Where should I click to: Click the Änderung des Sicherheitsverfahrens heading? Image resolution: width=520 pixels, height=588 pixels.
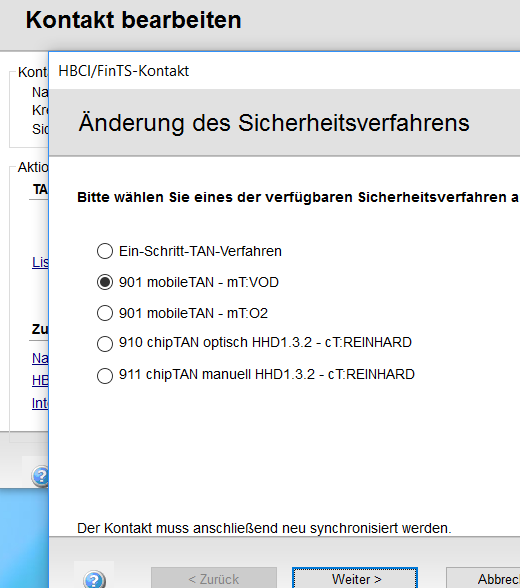274,123
